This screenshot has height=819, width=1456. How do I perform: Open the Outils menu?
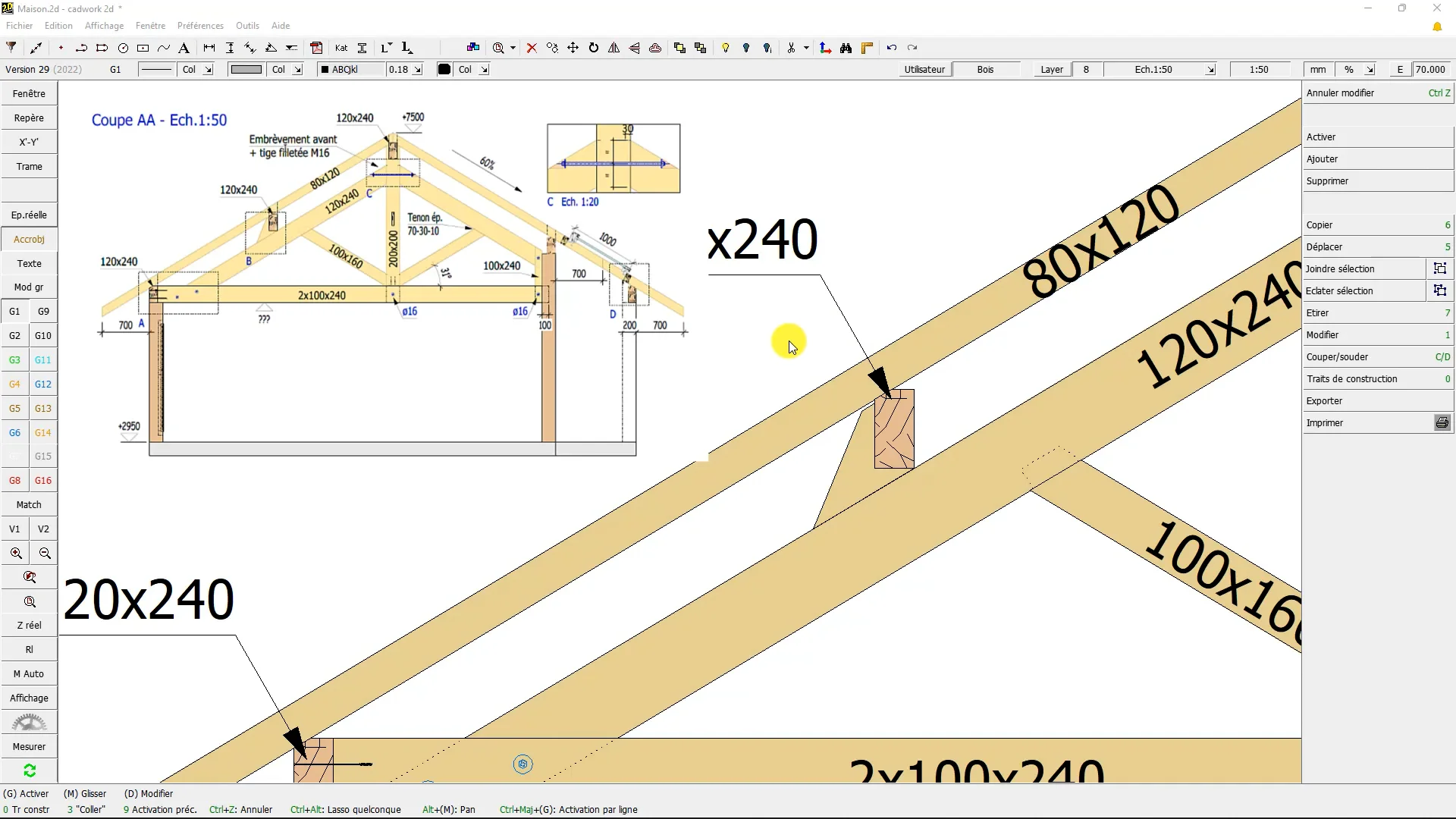tap(247, 25)
